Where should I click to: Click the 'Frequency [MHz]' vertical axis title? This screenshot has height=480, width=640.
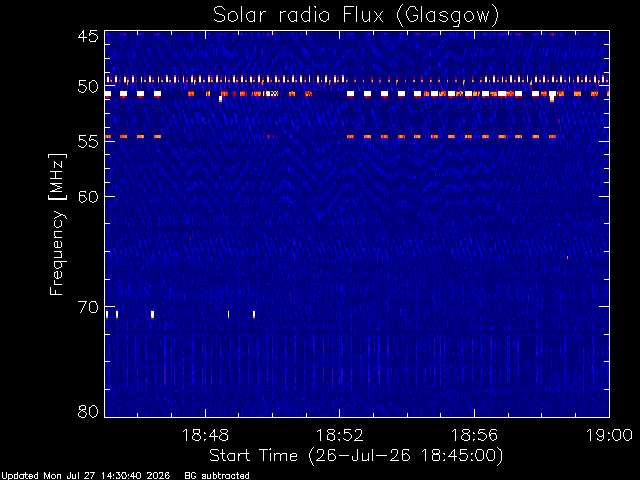57,224
